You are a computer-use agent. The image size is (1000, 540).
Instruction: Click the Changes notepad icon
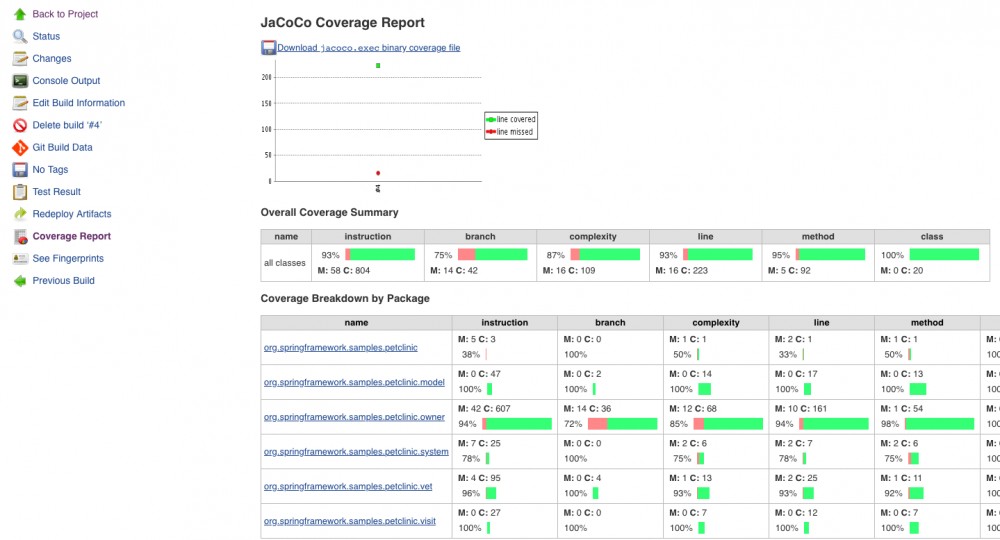tap(20, 59)
